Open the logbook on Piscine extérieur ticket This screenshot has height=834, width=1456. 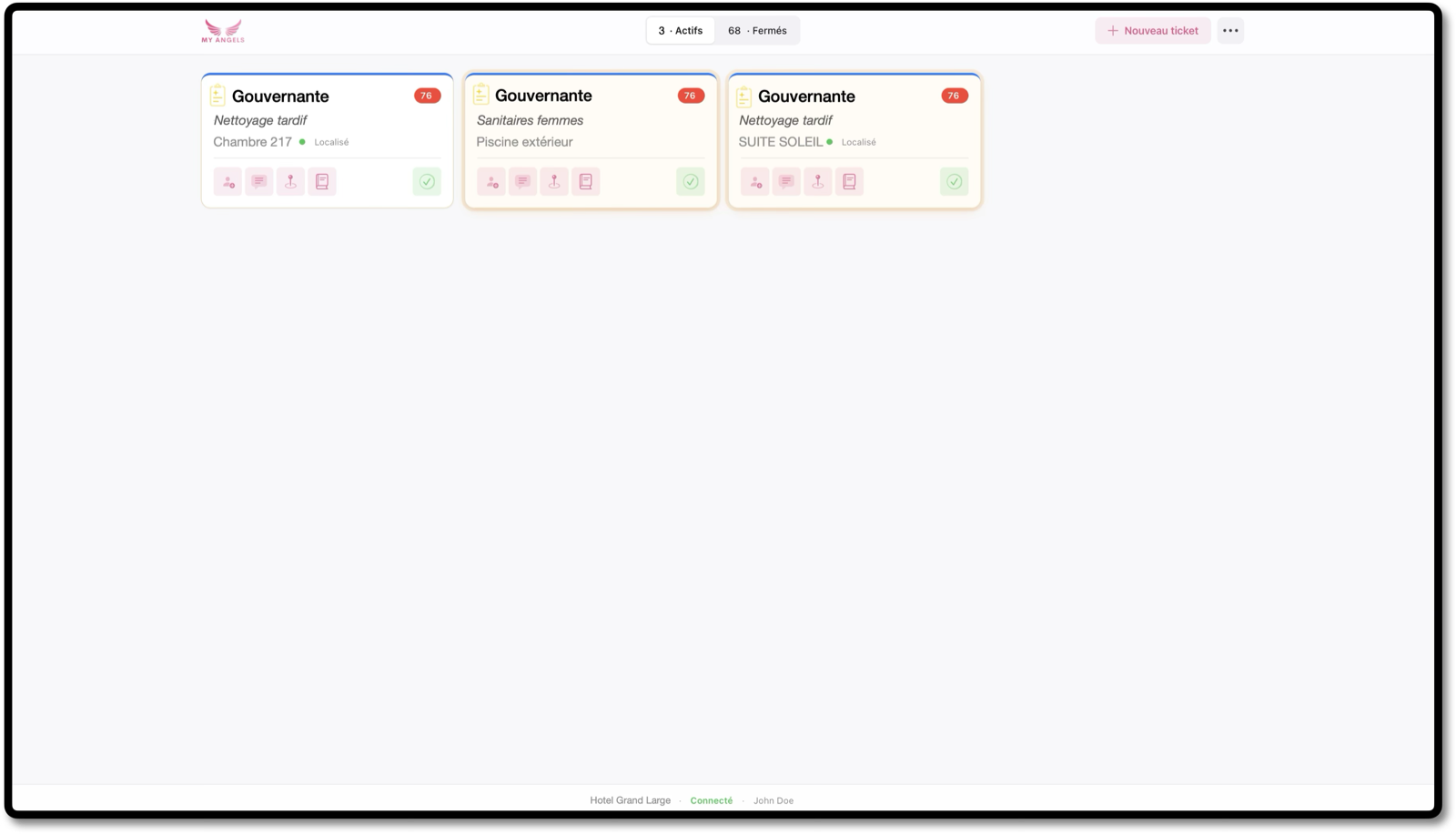point(586,181)
